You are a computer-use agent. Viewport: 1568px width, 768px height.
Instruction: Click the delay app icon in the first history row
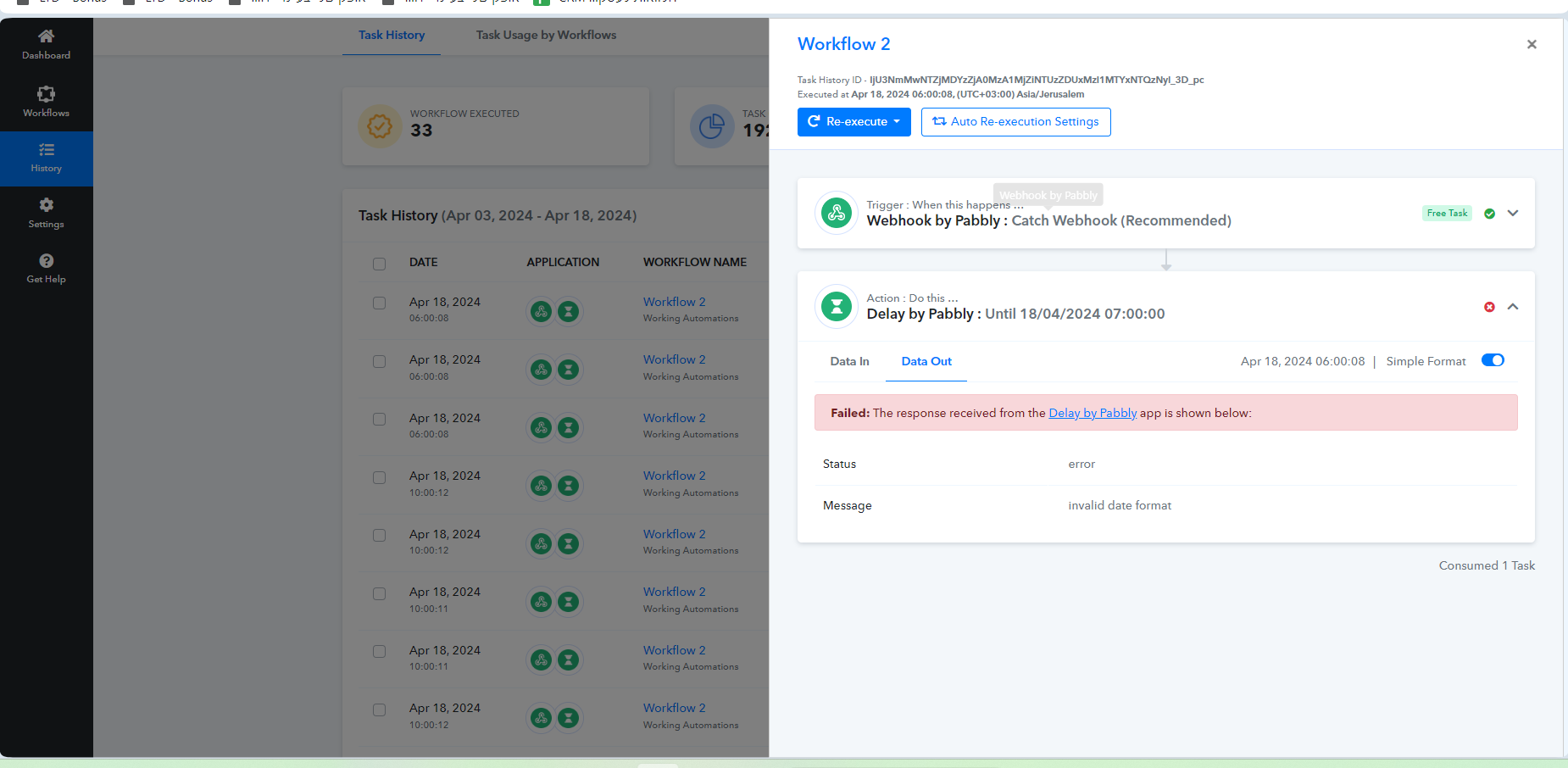coord(569,311)
